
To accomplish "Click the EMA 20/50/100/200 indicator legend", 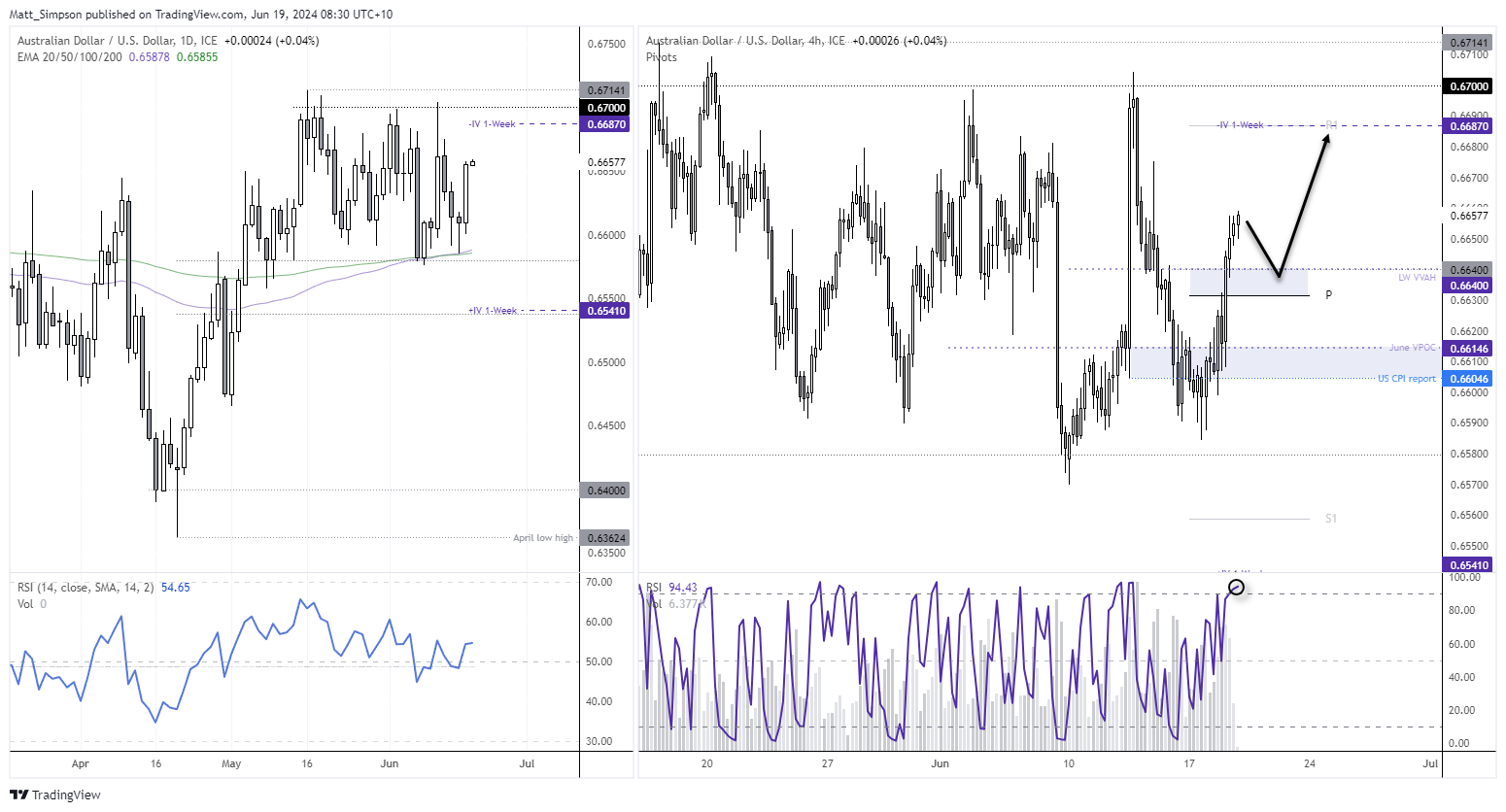I will click(70, 57).
